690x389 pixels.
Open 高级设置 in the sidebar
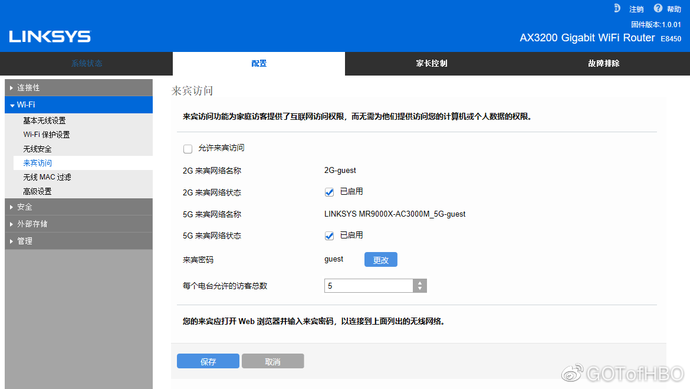pos(37,191)
